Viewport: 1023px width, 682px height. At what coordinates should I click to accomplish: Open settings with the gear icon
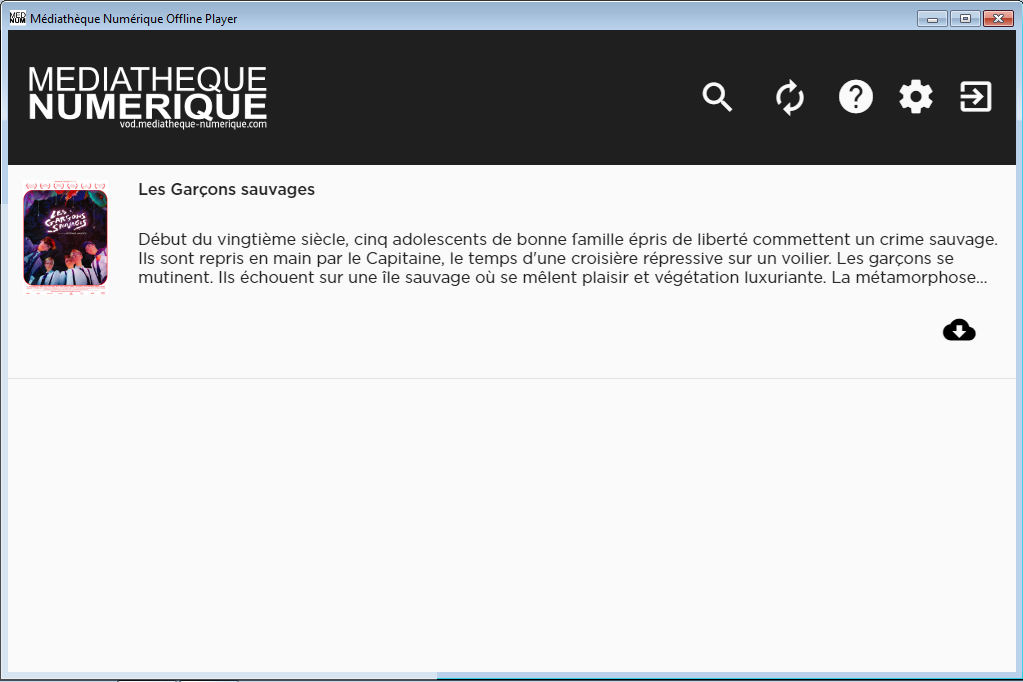click(915, 97)
